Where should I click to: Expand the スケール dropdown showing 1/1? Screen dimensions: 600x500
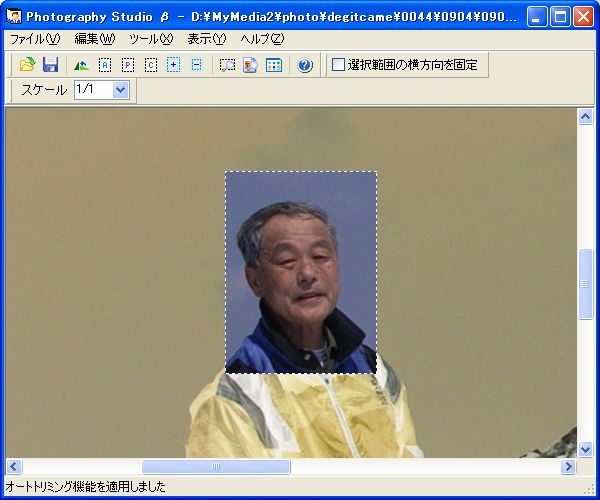point(122,90)
